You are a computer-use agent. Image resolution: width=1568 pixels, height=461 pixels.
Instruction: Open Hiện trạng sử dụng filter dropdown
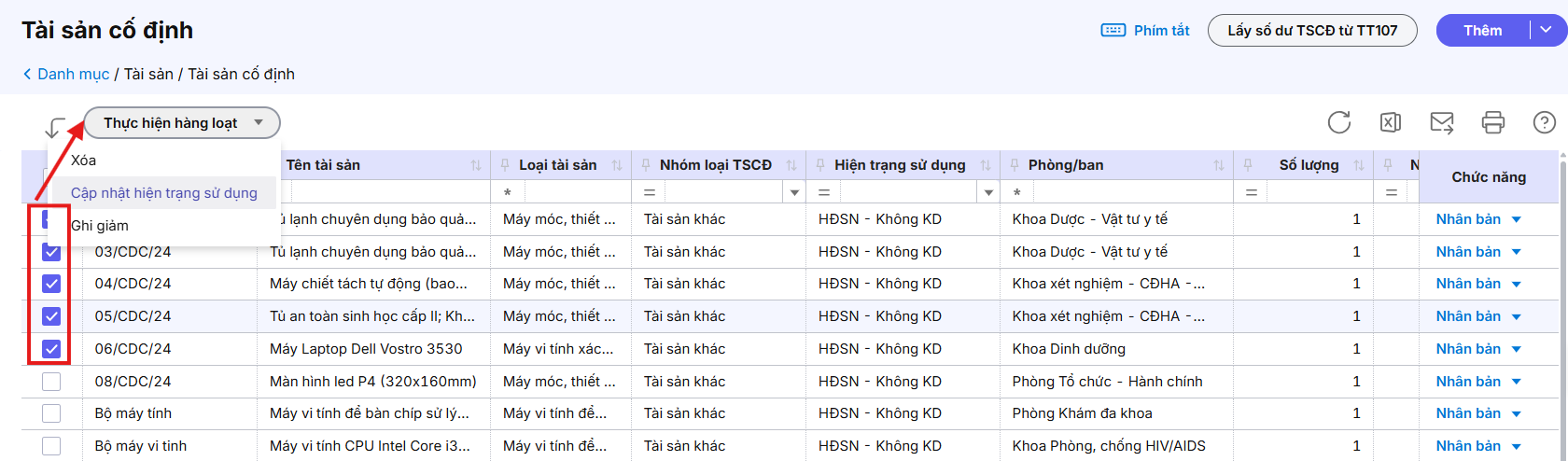pyautogui.click(x=989, y=192)
